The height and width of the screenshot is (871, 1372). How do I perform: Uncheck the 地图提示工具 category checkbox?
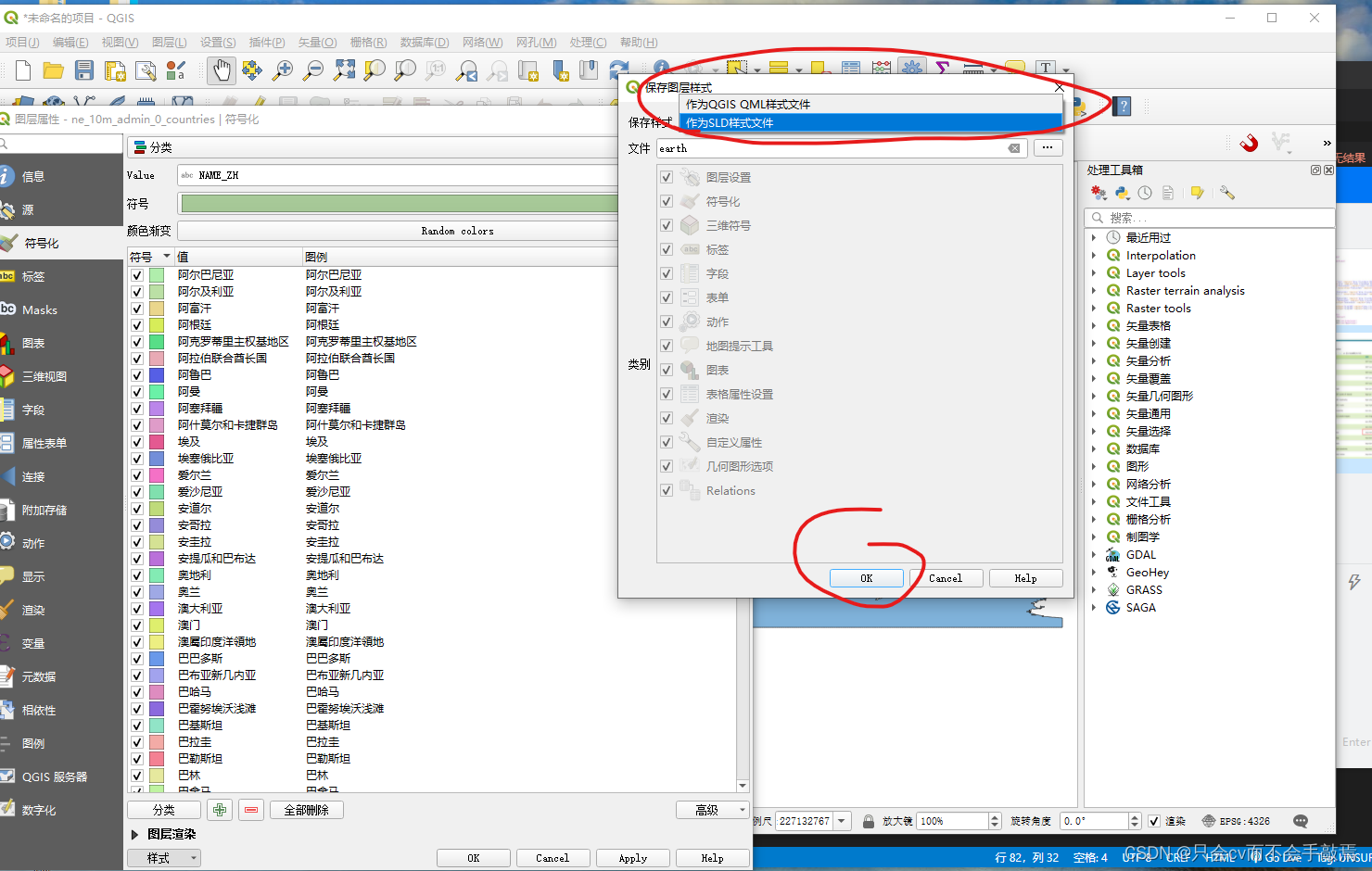coord(666,346)
